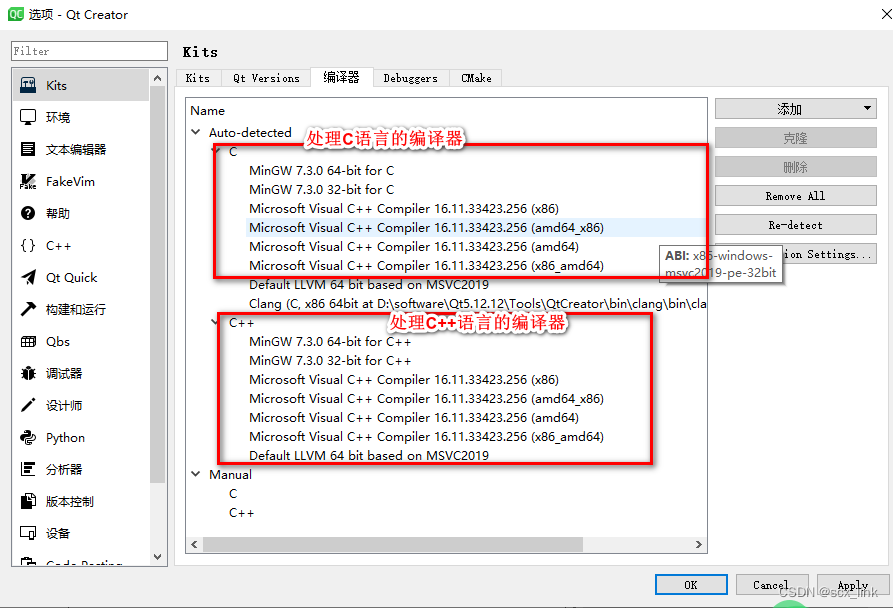
Task: Click into the Filter input field
Action: [89, 51]
